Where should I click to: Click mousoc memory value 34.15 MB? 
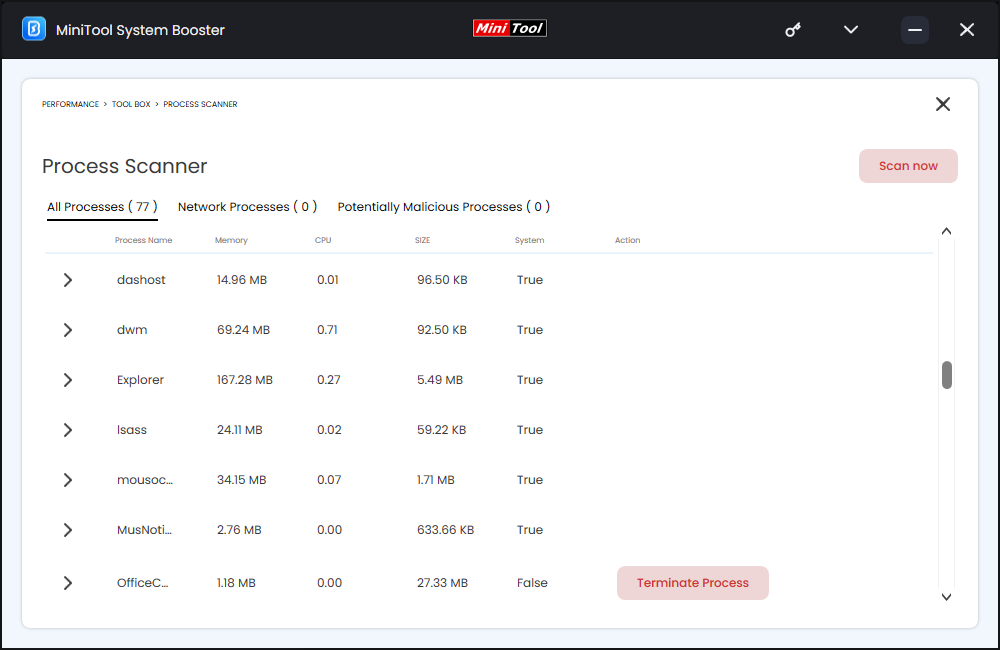pyautogui.click(x=241, y=480)
